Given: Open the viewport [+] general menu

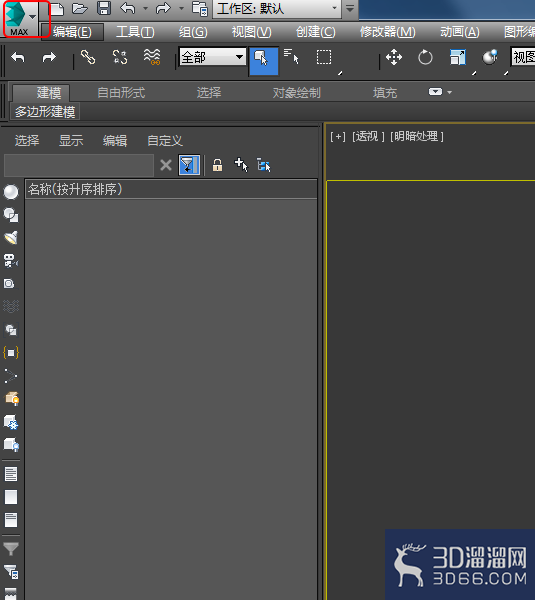Looking at the screenshot, I should (338, 137).
